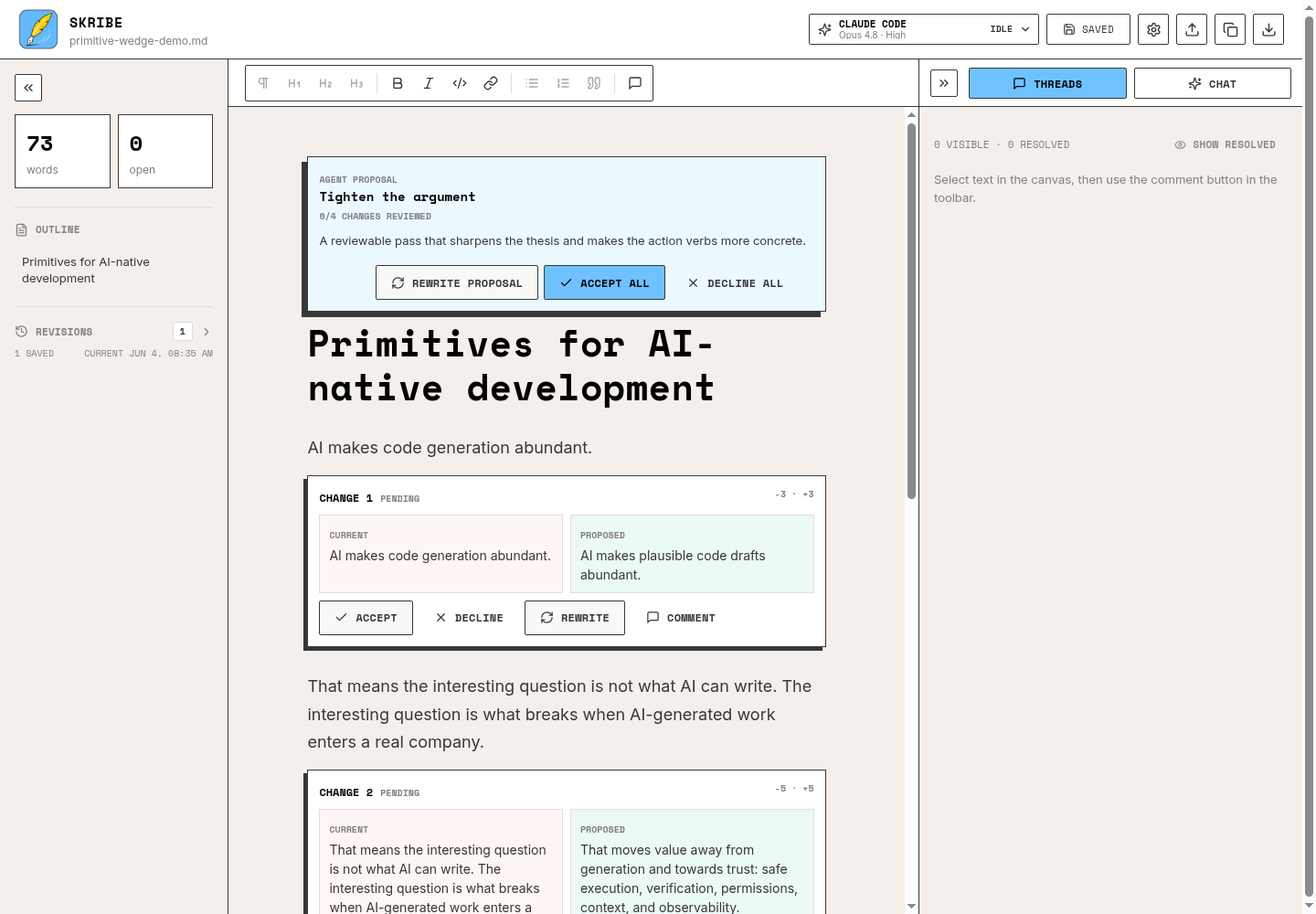Insert a block quote
This screenshot has width=1316, height=914.
coord(594,83)
